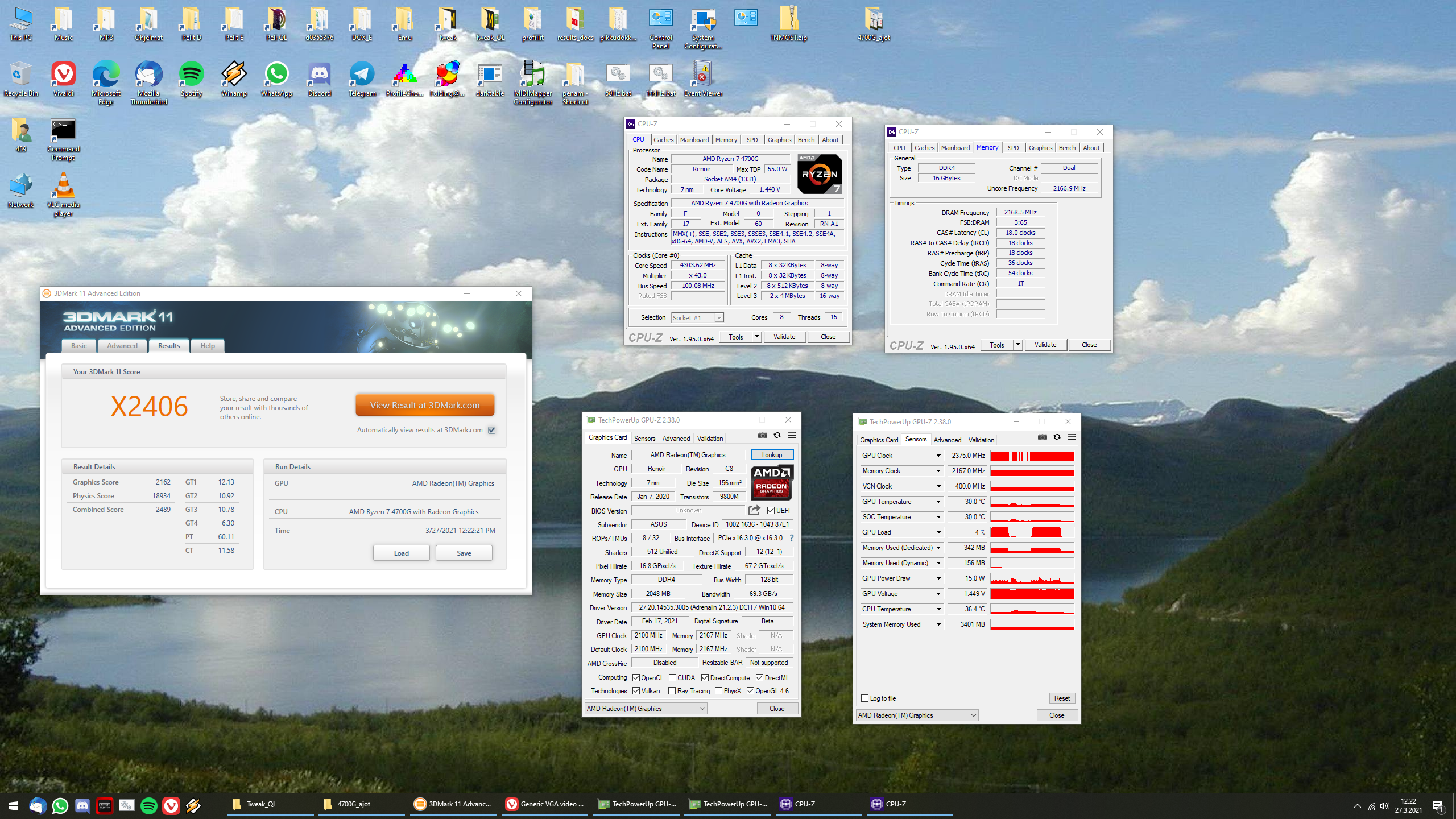Open the Winamp desktop icon
The height and width of the screenshot is (819, 1456).
tap(234, 79)
